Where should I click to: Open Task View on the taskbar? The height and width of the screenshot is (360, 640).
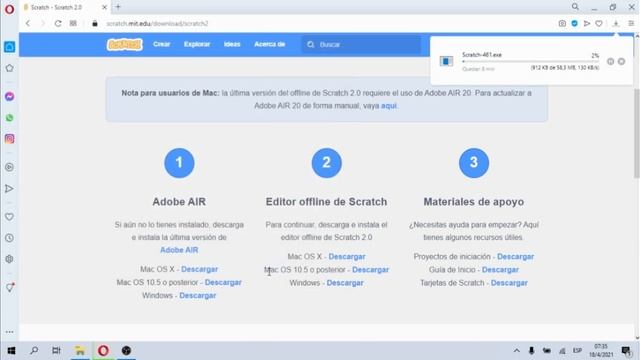(56, 351)
